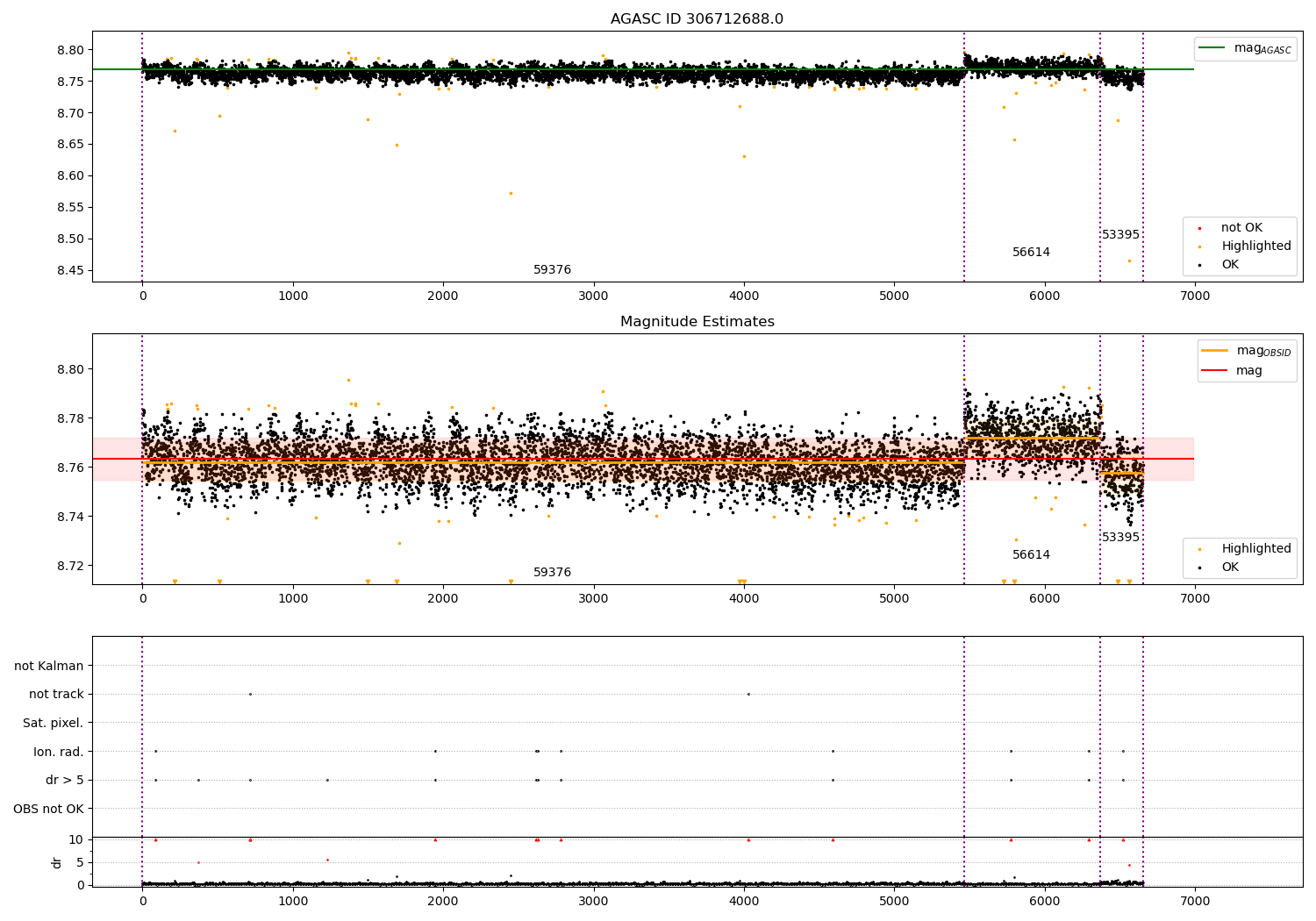
Task: Click the 8.76 y-axis tick label
Action: click(70, 468)
